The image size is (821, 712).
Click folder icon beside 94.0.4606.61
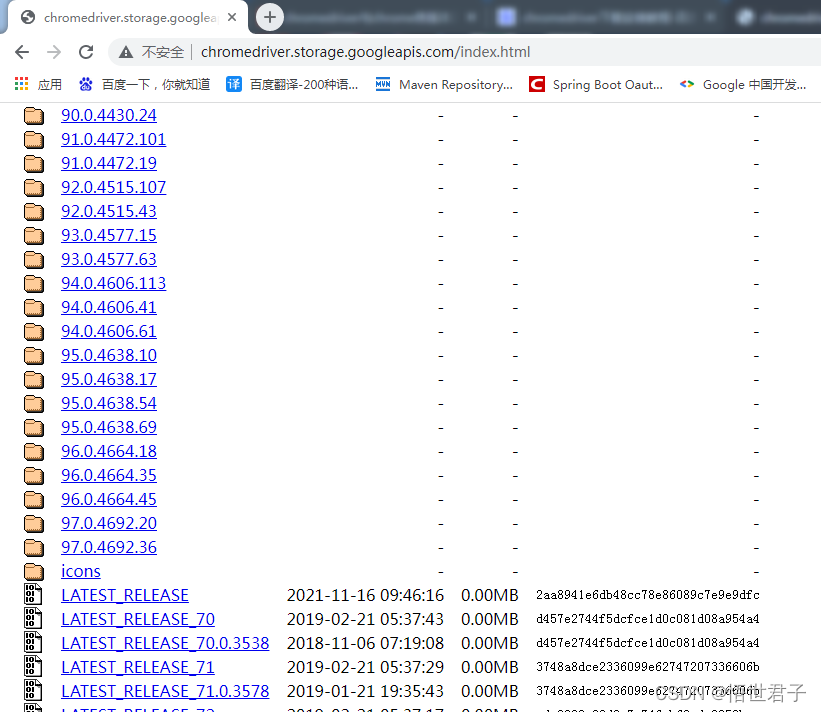pyautogui.click(x=34, y=331)
